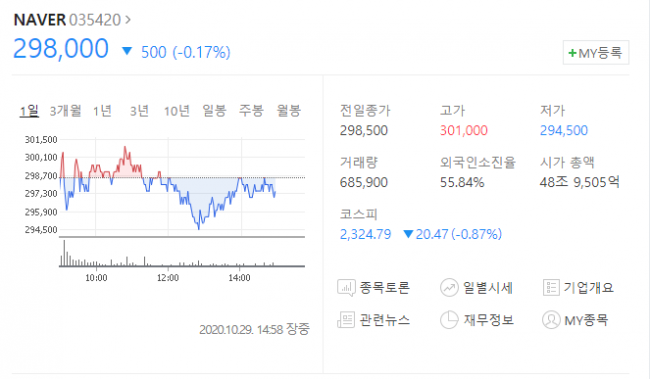Viewport: 650px width, 379px height.
Task: Open the 관련뉴스 newspaper icon
Action: (x=346, y=320)
